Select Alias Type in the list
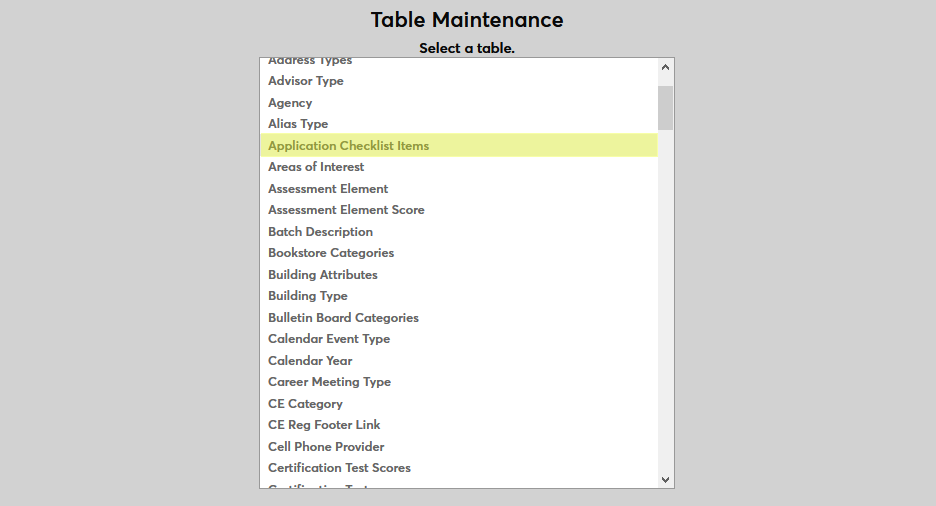936x506 pixels. 298,124
